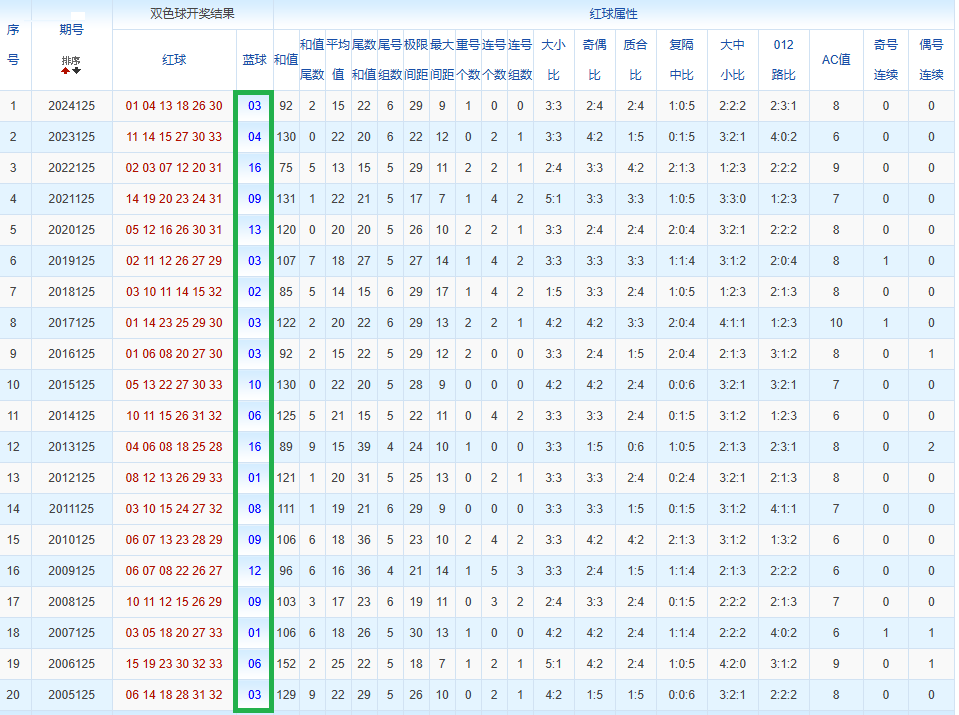
Task: Click sum value 152 in row 2006125
Action: [x=286, y=664]
